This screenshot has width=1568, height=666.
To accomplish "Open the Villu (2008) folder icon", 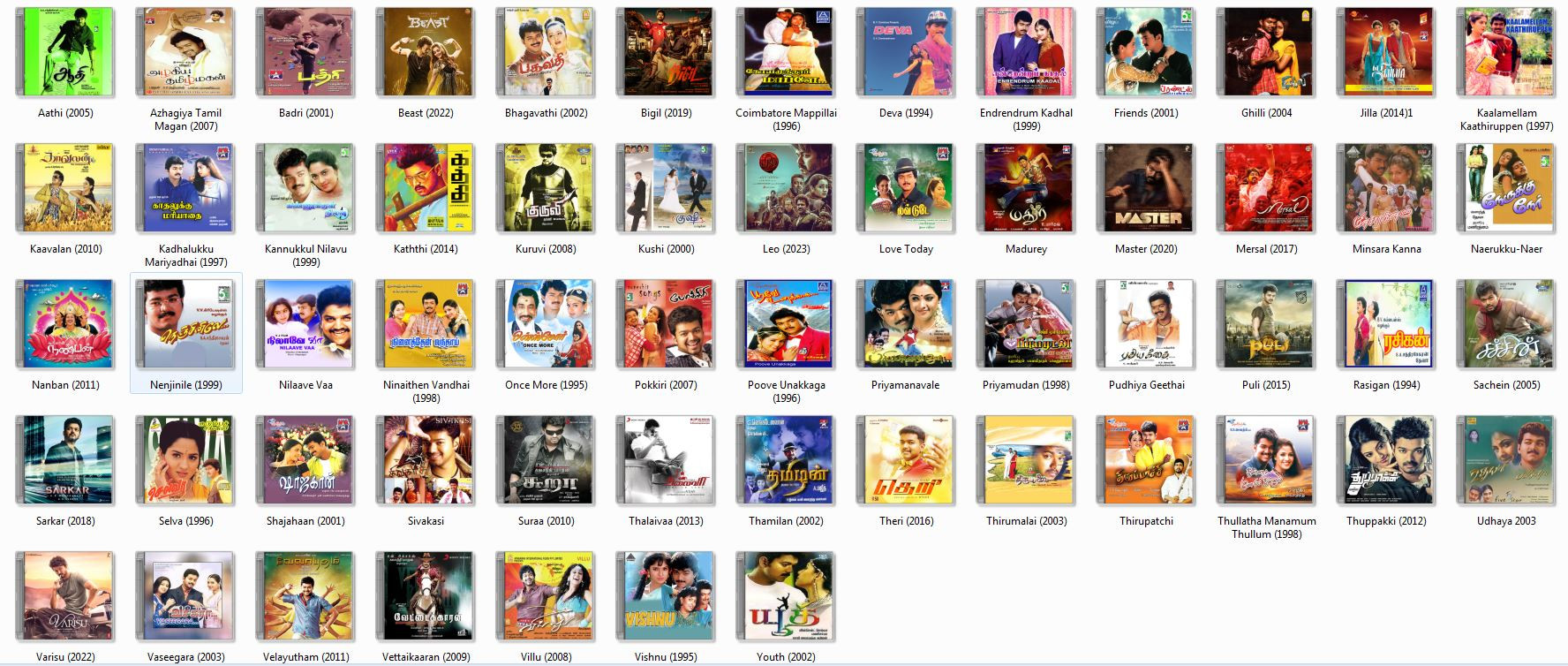I will 546,597.
